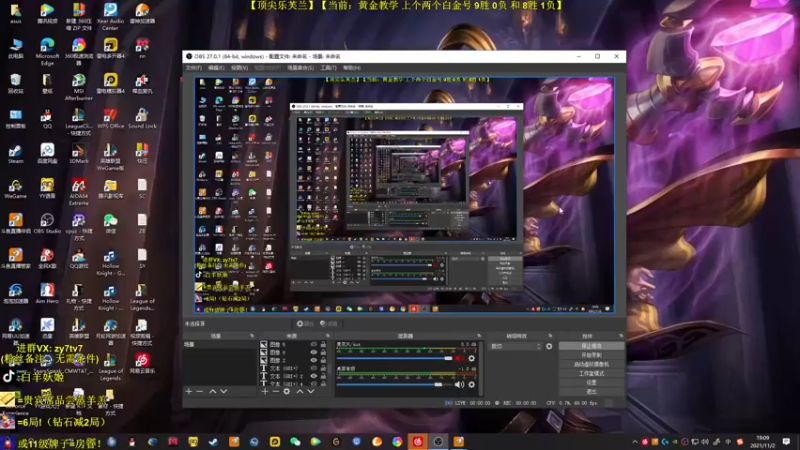Switch to OBS from the taskbar icon
This screenshot has height=450, width=800.
point(438,441)
